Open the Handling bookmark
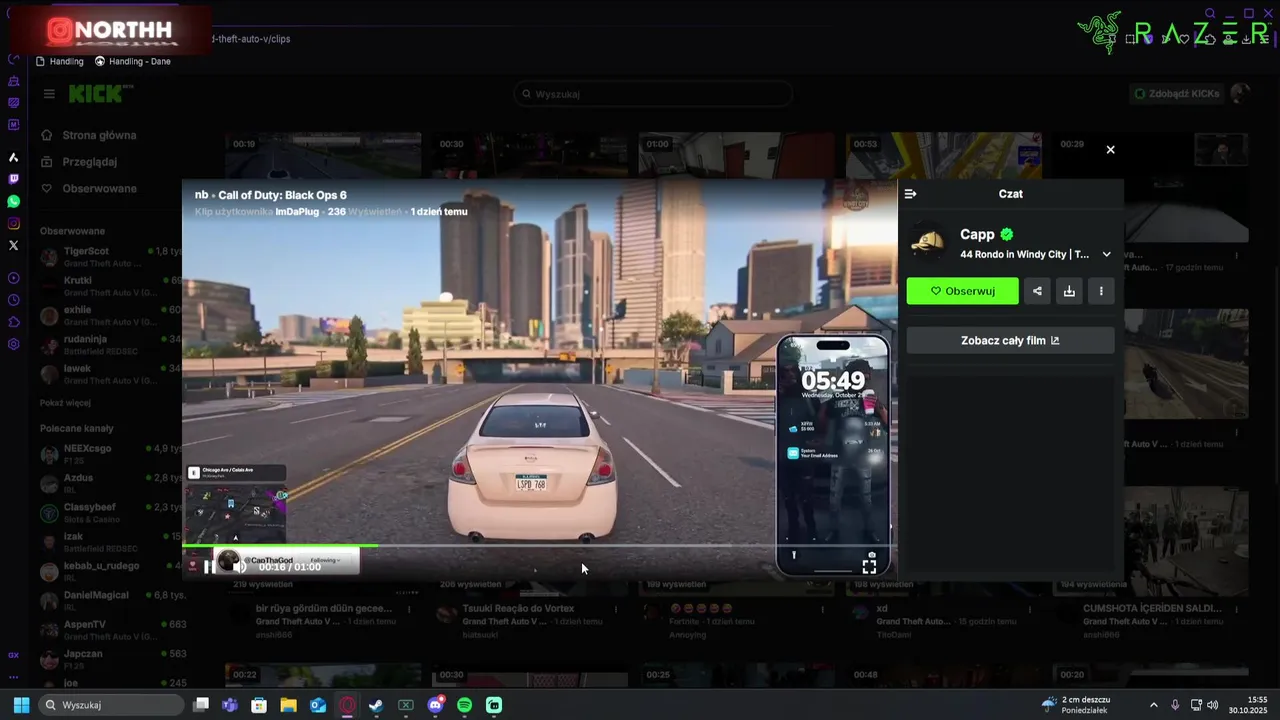 (x=60, y=61)
